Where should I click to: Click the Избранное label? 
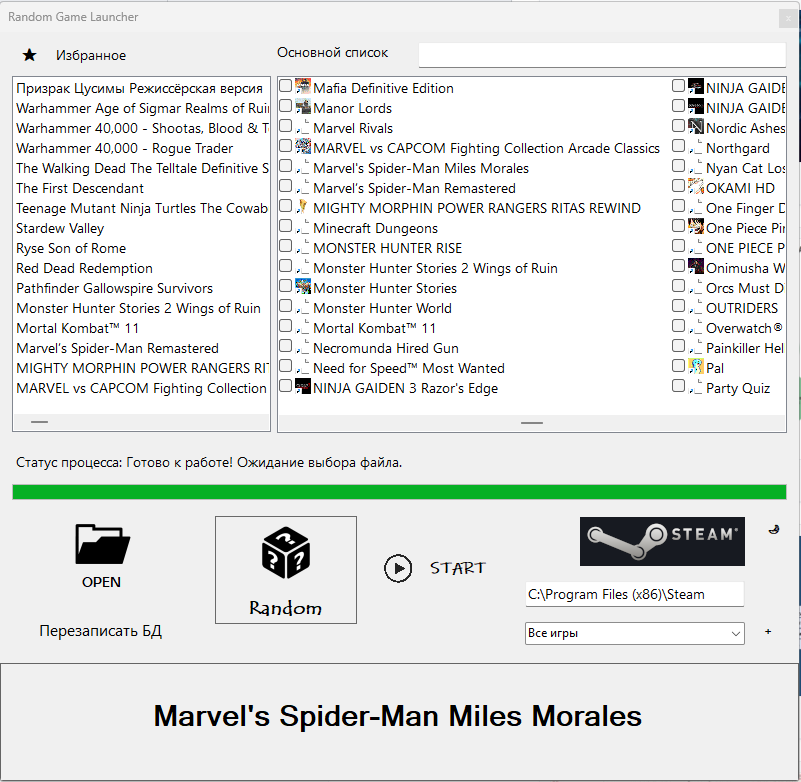click(91, 55)
